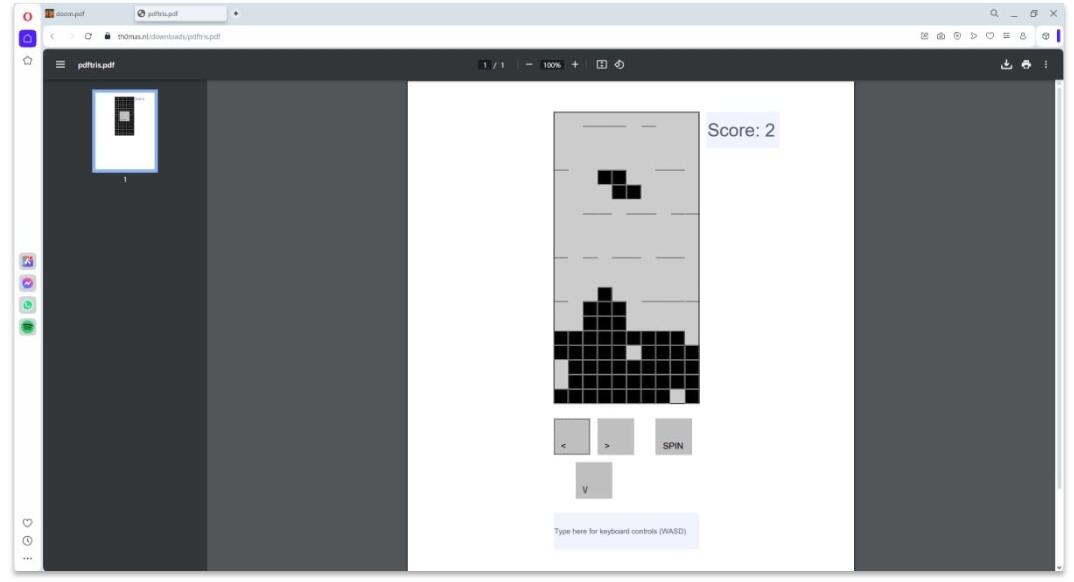
Task: Take a snapshot with the camera icon
Action: [940, 36]
